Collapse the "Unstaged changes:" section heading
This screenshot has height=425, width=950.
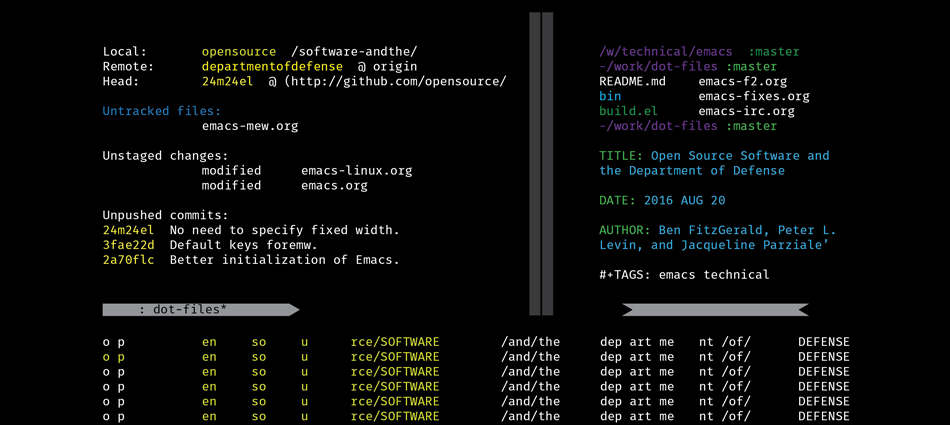[165, 156]
